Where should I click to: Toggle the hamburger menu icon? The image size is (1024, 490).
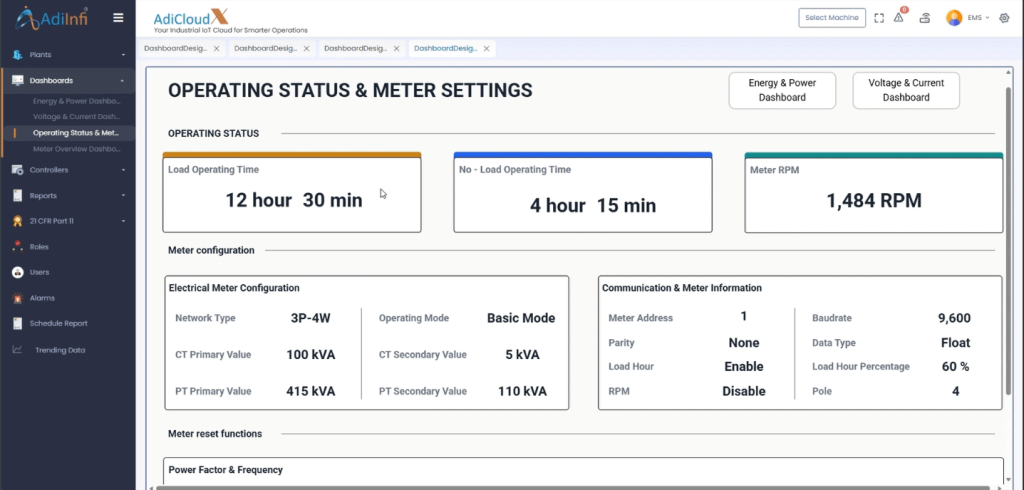(x=118, y=18)
